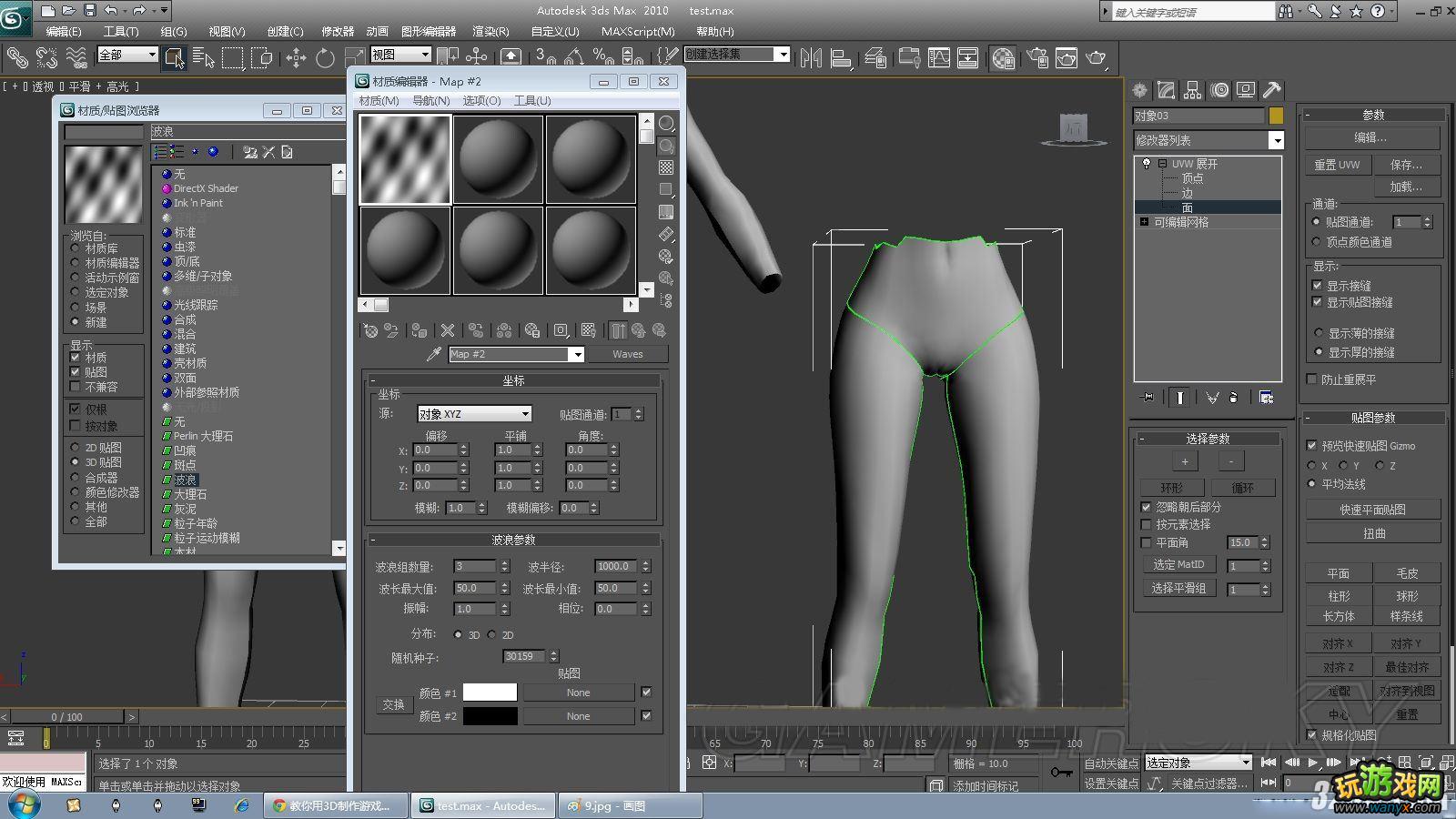Open the Hierarchy command panel tab
The width and height of the screenshot is (1456, 819).
[1192, 90]
